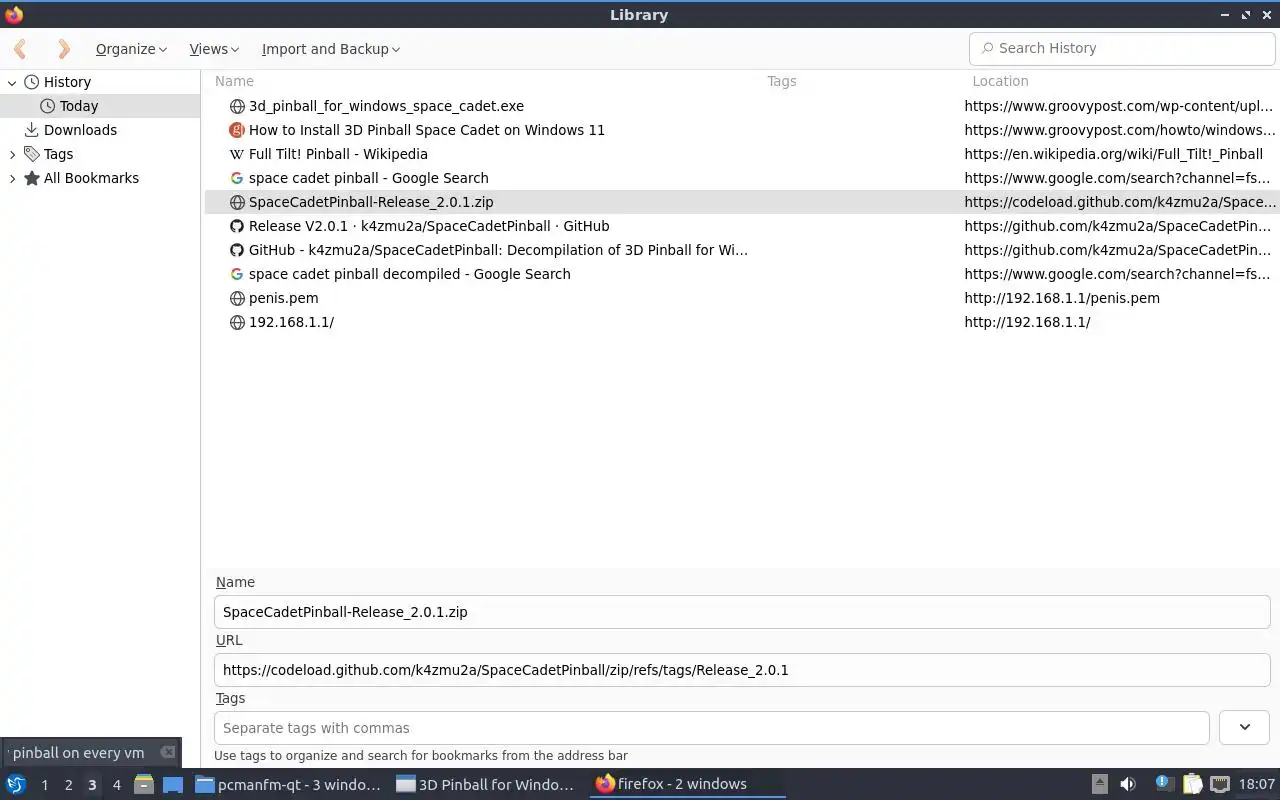1280x800 pixels.
Task: Click the codeload.github.com location cell
Action: pos(1119,202)
